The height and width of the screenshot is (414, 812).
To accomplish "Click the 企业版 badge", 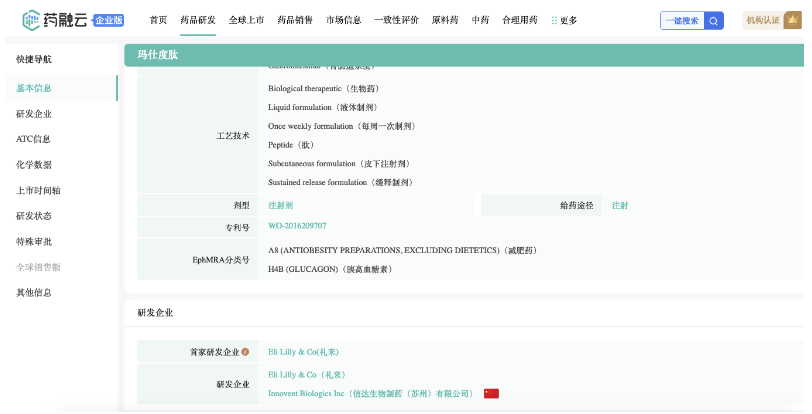I will coord(108,21).
